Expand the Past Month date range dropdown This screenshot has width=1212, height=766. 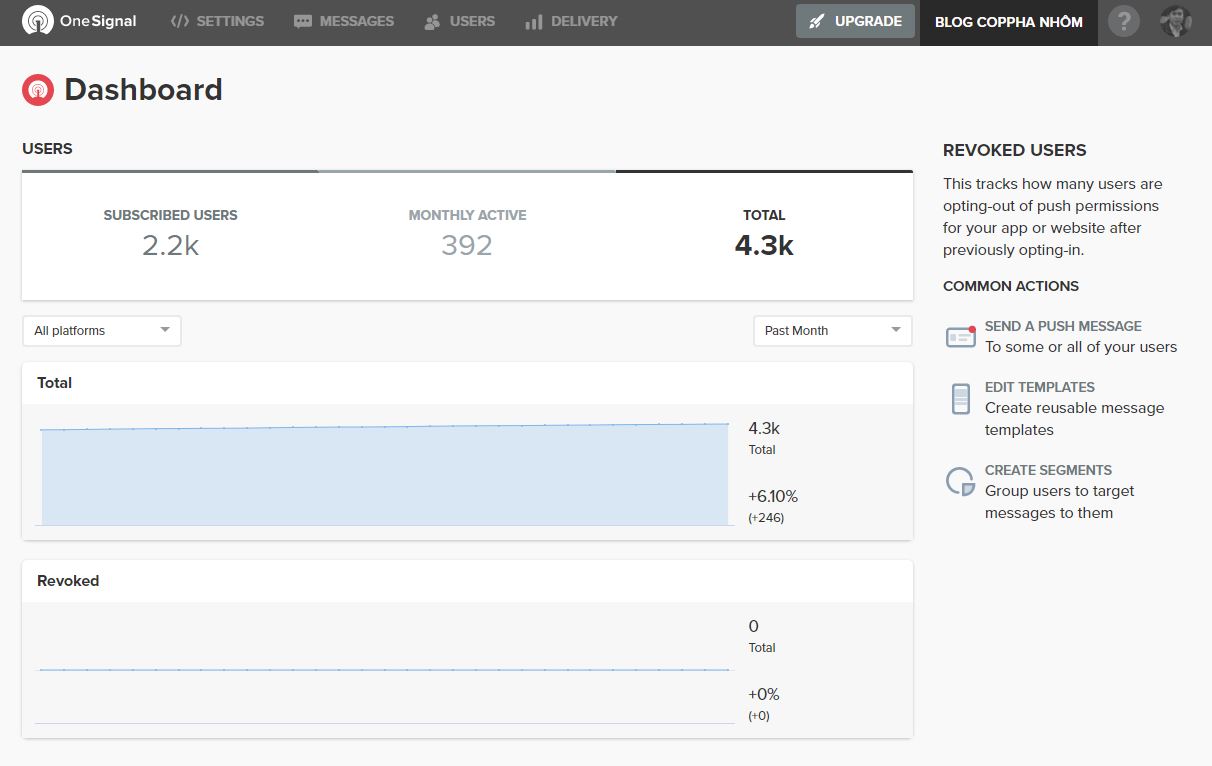tap(832, 331)
